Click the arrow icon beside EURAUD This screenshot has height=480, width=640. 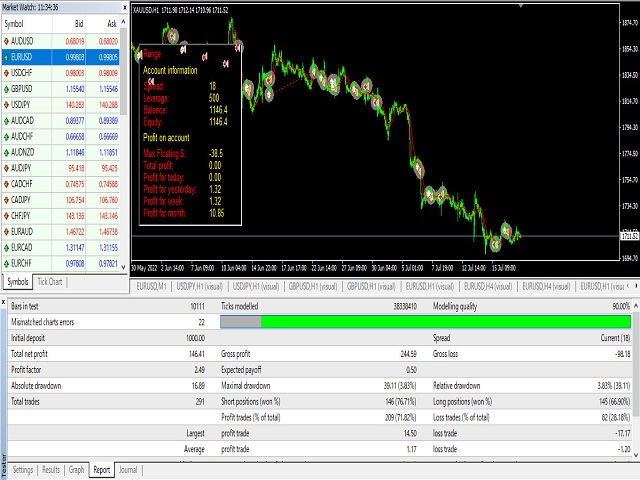click(9, 230)
